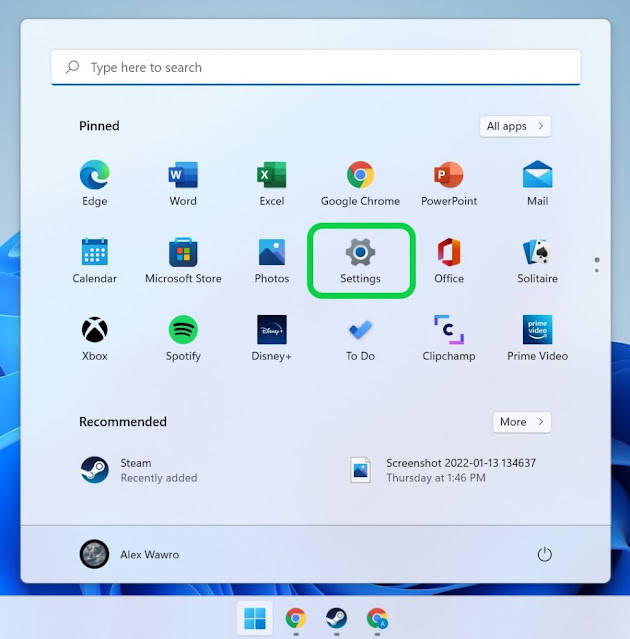Launch Microsoft Store
This screenshot has width=630, height=639.
click(x=183, y=261)
